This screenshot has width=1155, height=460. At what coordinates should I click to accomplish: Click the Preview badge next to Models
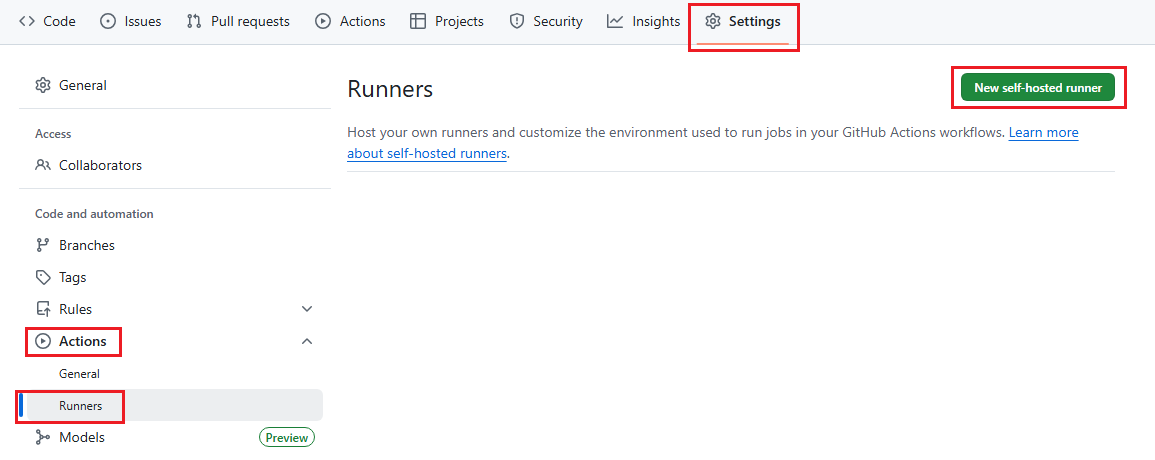(287, 437)
